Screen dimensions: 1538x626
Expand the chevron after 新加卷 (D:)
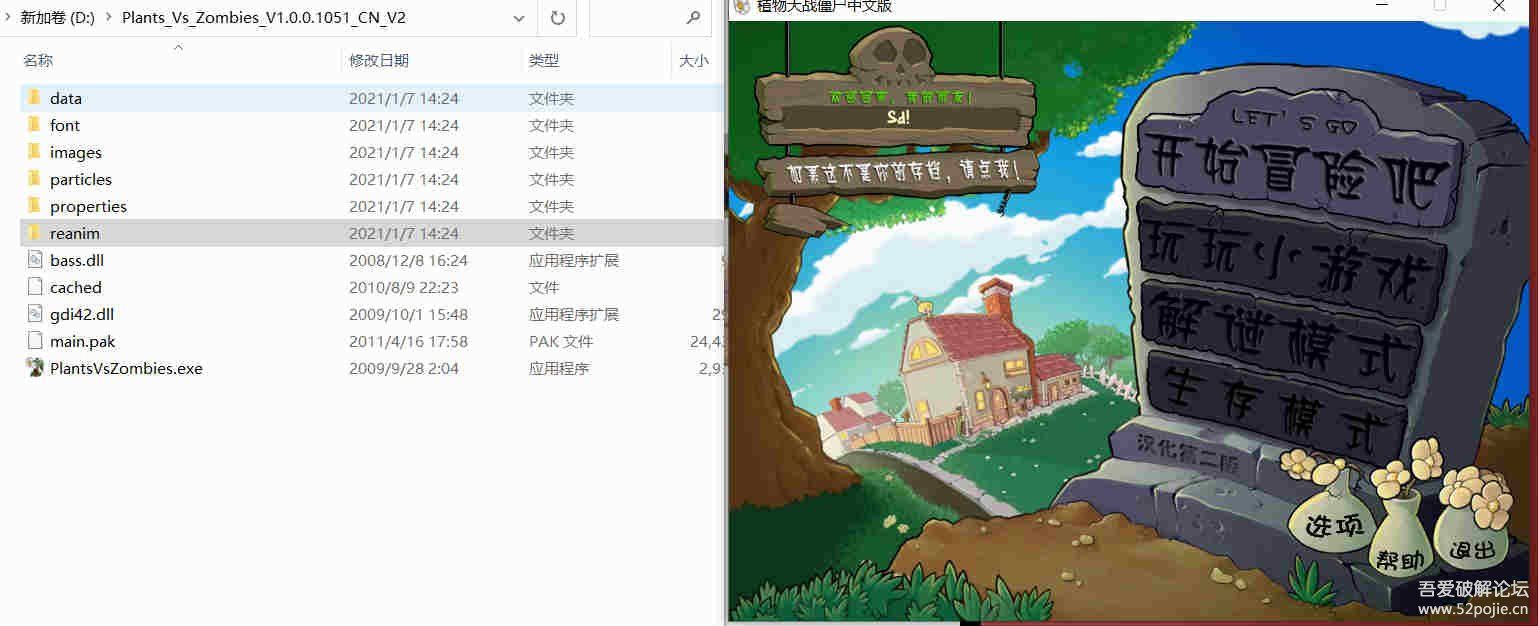(109, 18)
